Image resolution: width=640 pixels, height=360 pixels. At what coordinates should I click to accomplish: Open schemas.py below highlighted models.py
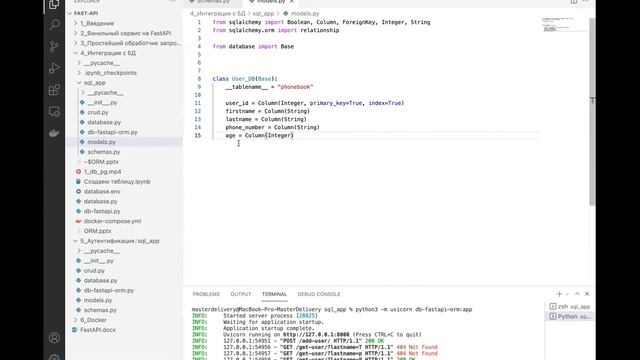[104, 152]
